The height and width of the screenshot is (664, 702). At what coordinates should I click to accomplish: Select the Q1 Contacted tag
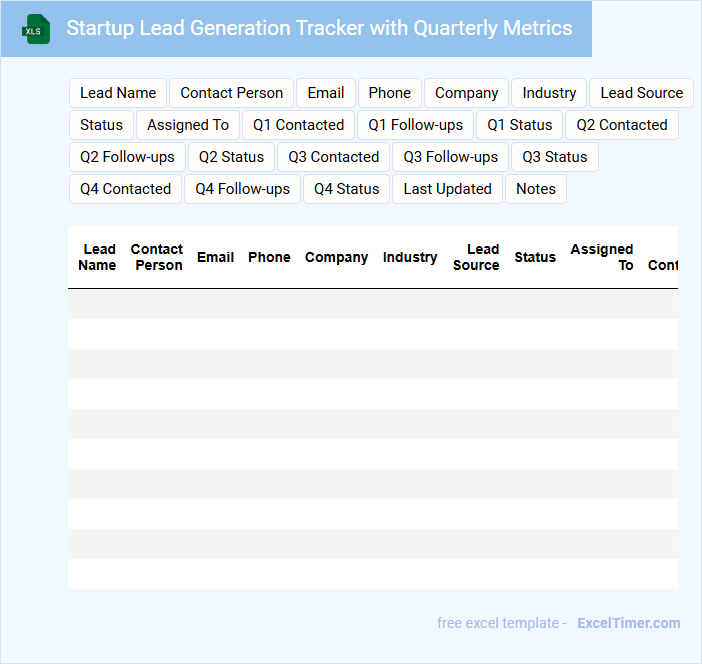pos(298,125)
